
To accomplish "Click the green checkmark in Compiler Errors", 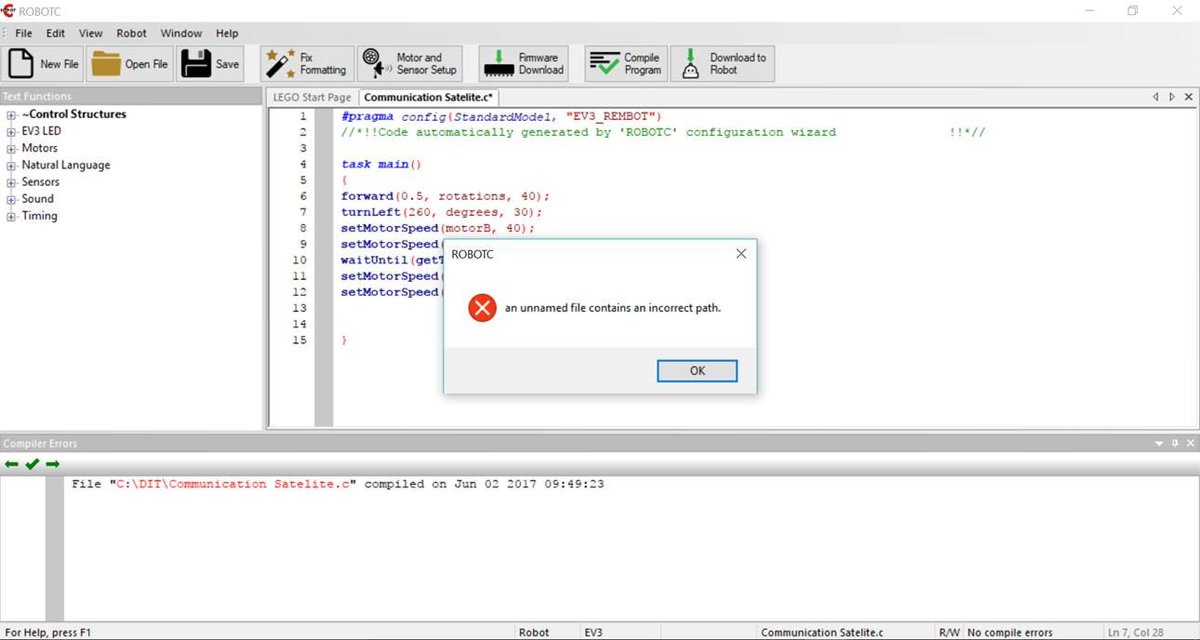I will pos(32,464).
